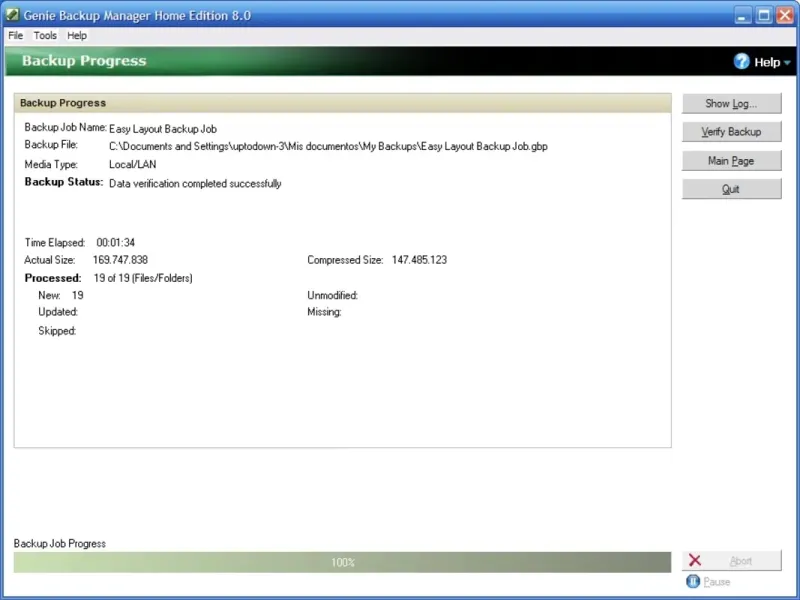Minimize the Genie Backup Manager window
This screenshot has height=600, width=800.
[743, 15]
